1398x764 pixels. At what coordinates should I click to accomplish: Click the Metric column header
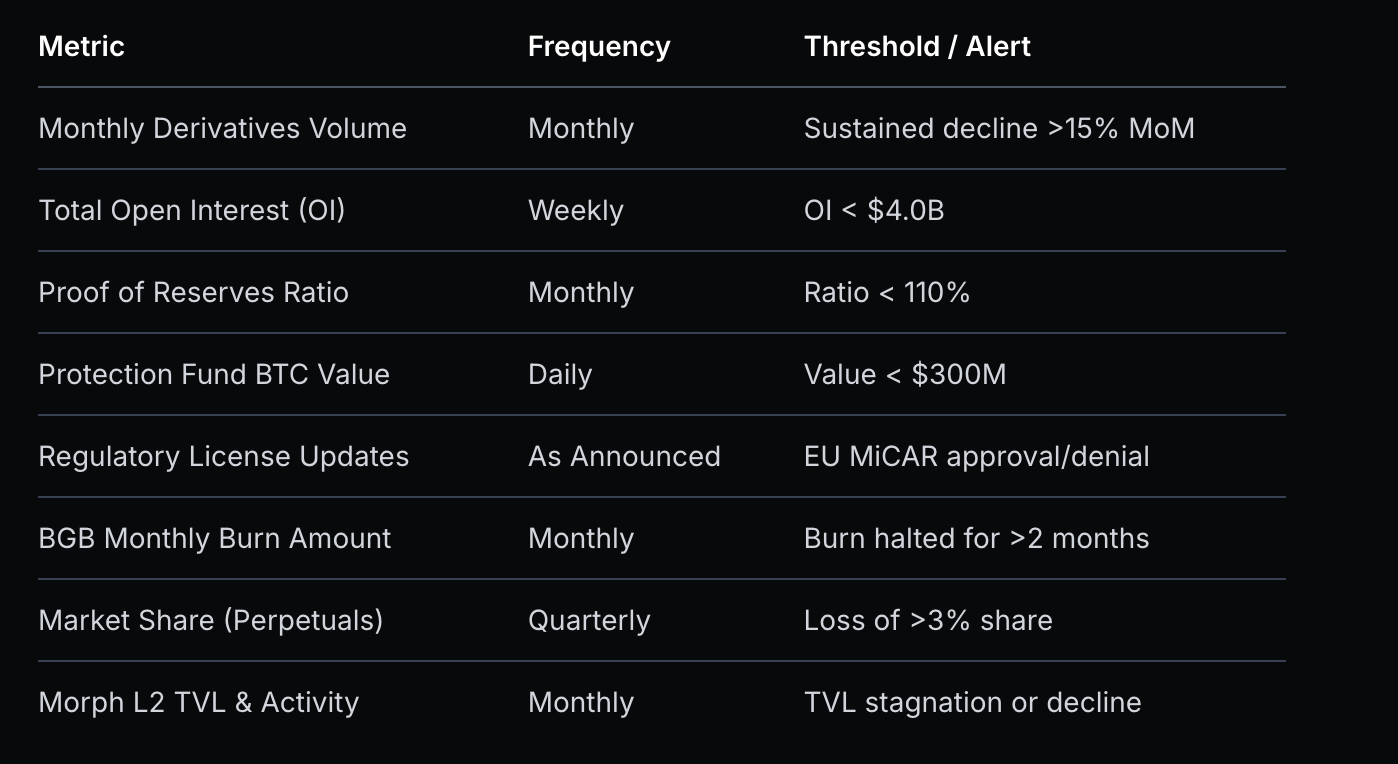81,47
